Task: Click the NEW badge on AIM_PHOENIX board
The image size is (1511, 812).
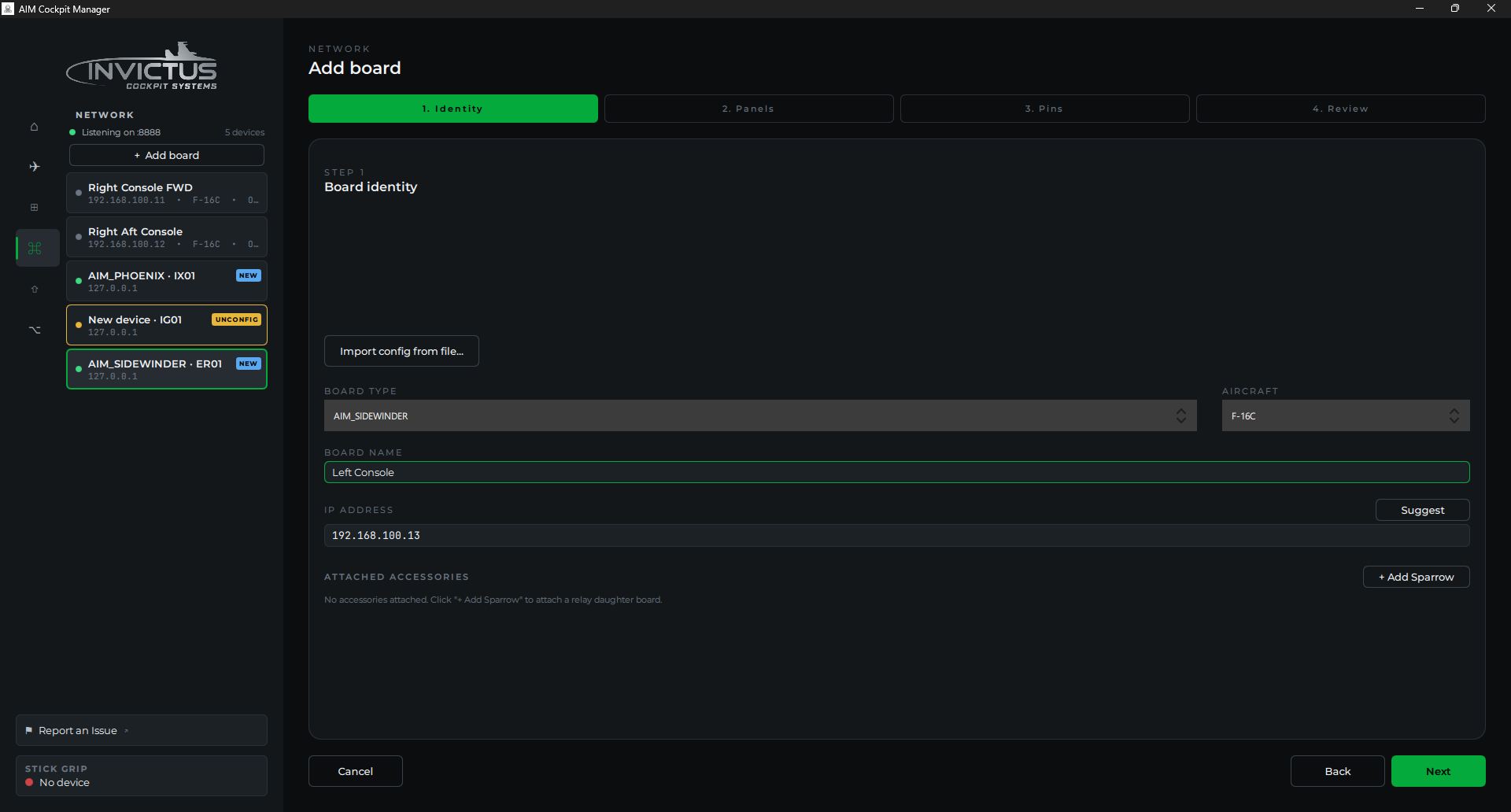Action: [x=248, y=275]
